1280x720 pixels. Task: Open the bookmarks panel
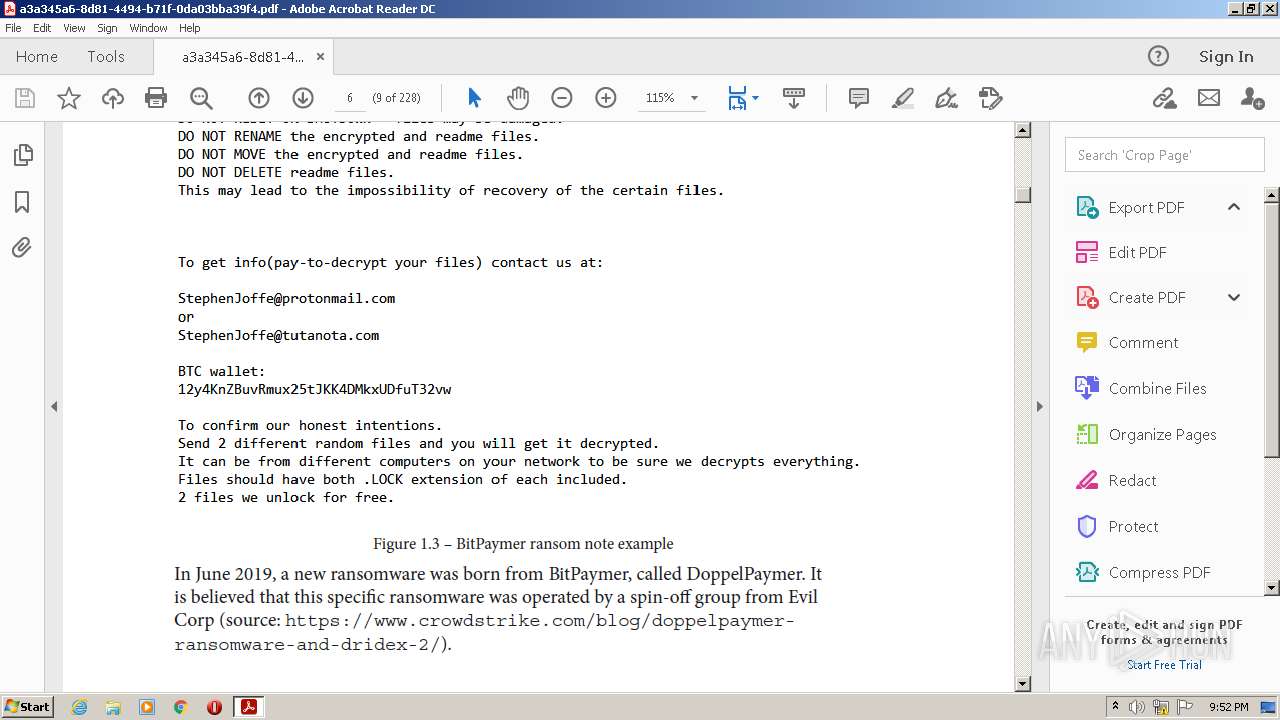(22, 202)
